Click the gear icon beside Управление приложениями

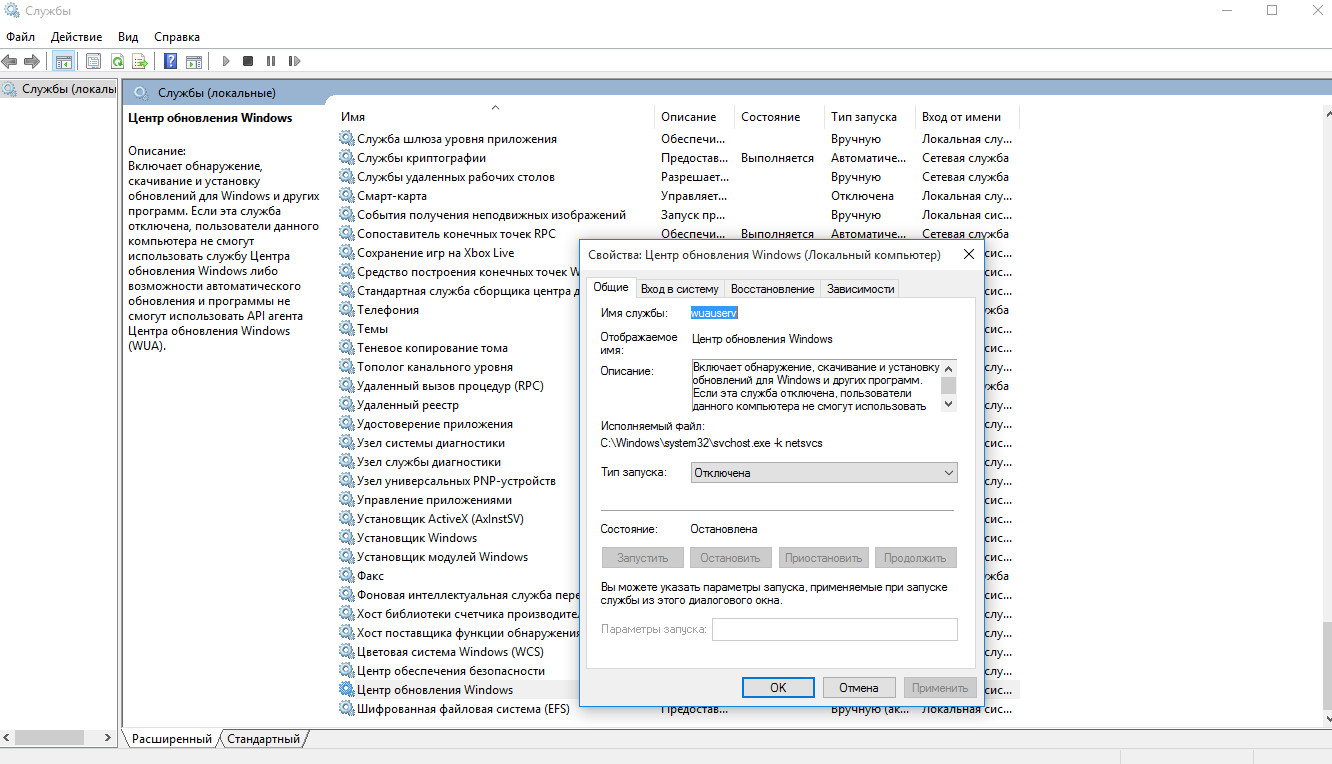point(347,500)
